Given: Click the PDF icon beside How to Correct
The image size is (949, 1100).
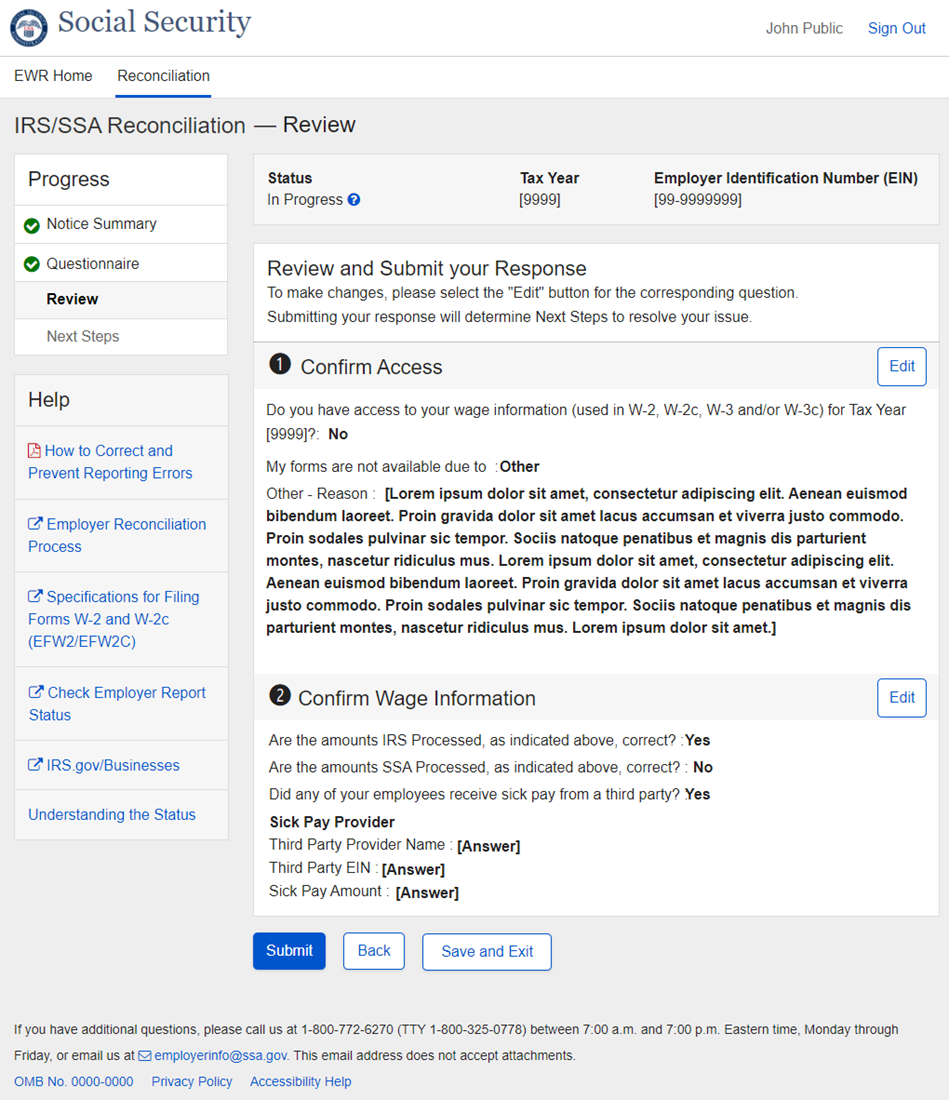Looking at the screenshot, I should (35, 451).
